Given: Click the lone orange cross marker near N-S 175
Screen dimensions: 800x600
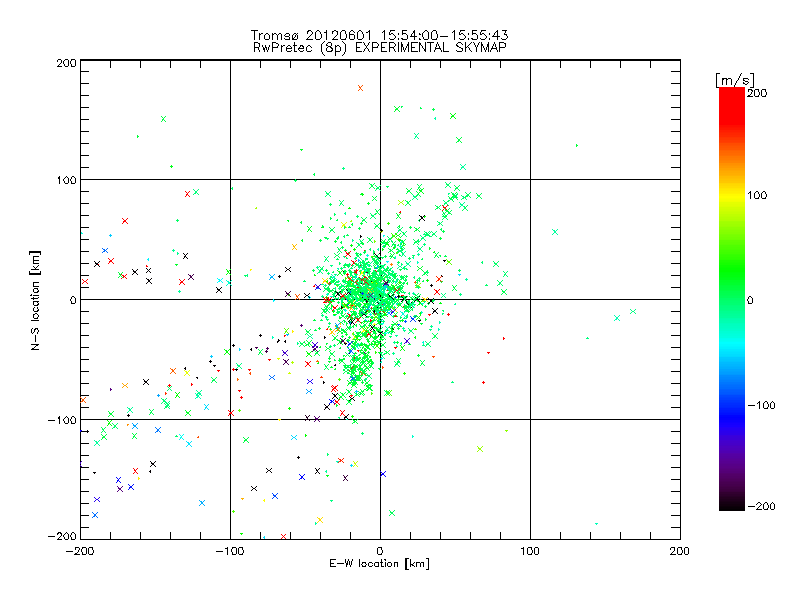Looking at the screenshot, I should tap(360, 88).
